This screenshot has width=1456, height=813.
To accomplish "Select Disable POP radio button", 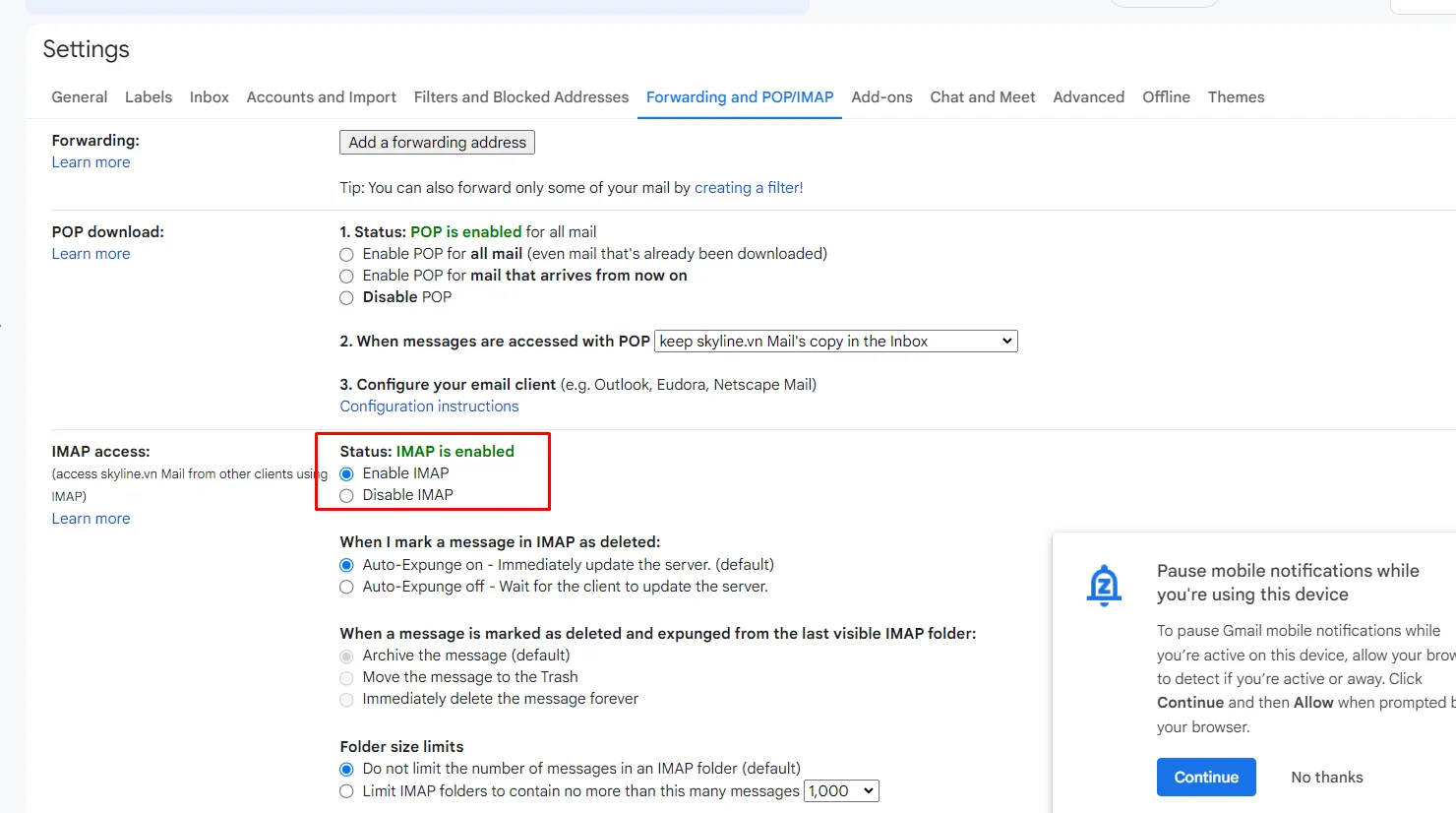I will tap(346, 297).
